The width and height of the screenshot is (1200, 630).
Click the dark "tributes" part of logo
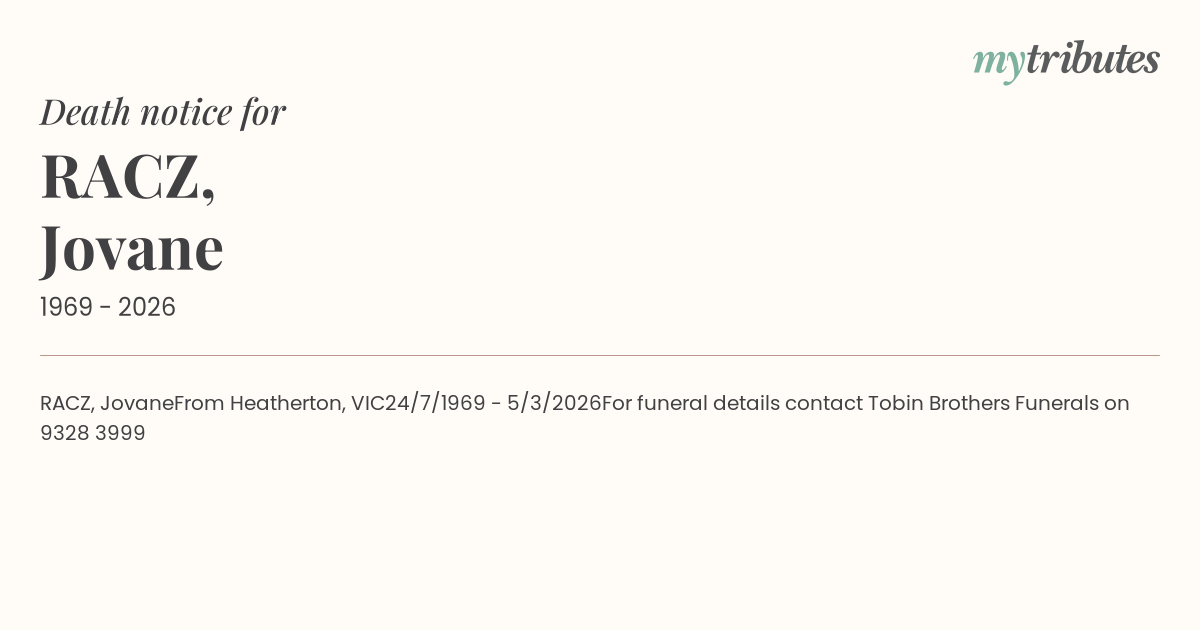pos(1092,60)
